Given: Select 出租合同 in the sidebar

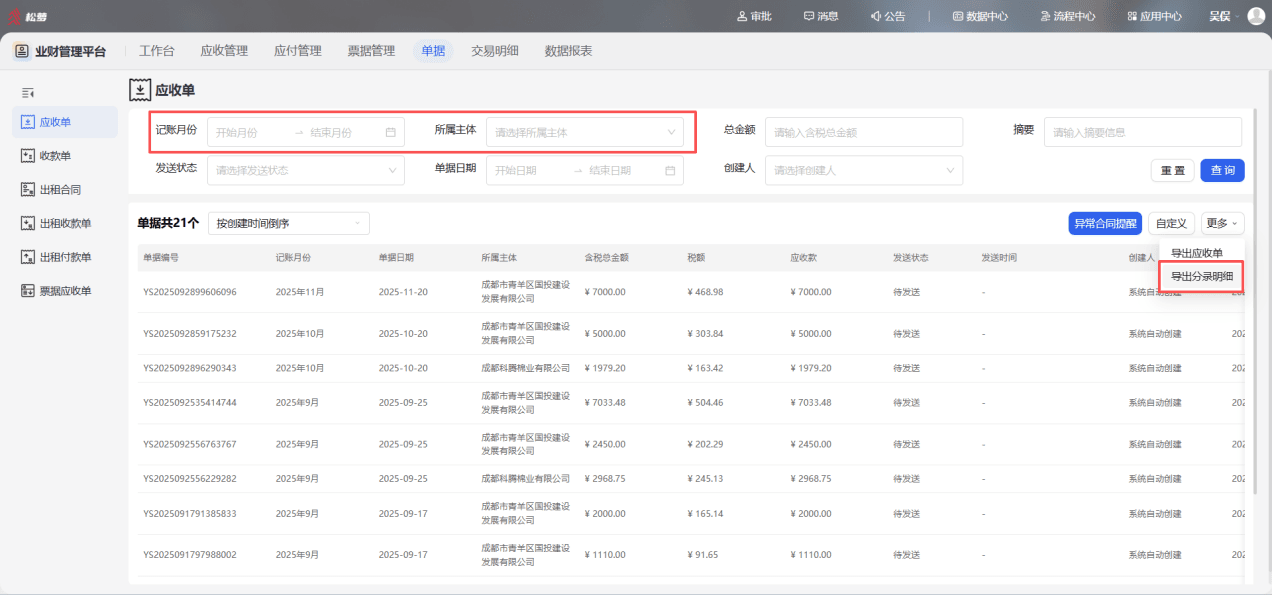Looking at the screenshot, I should click(65, 190).
